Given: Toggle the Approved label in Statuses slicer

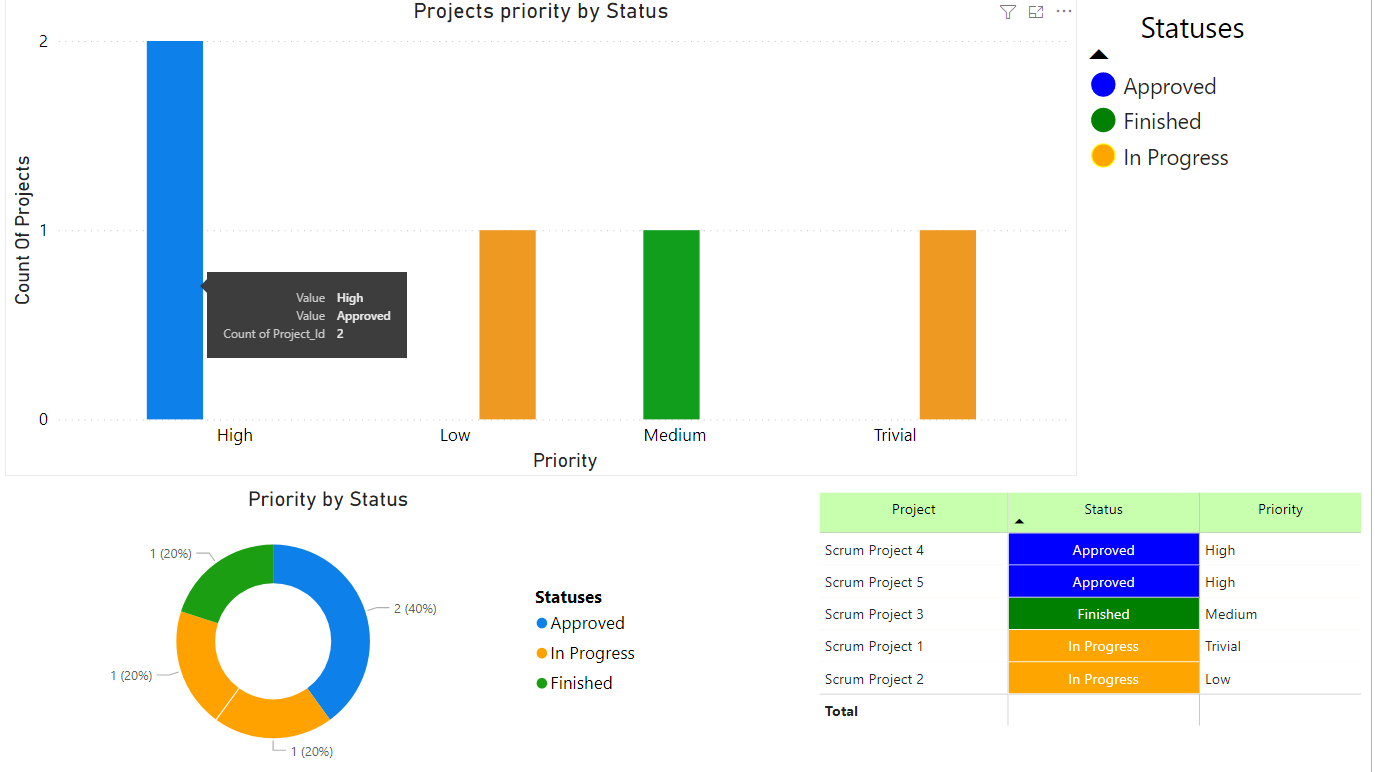Looking at the screenshot, I should pyautogui.click(x=1170, y=85).
